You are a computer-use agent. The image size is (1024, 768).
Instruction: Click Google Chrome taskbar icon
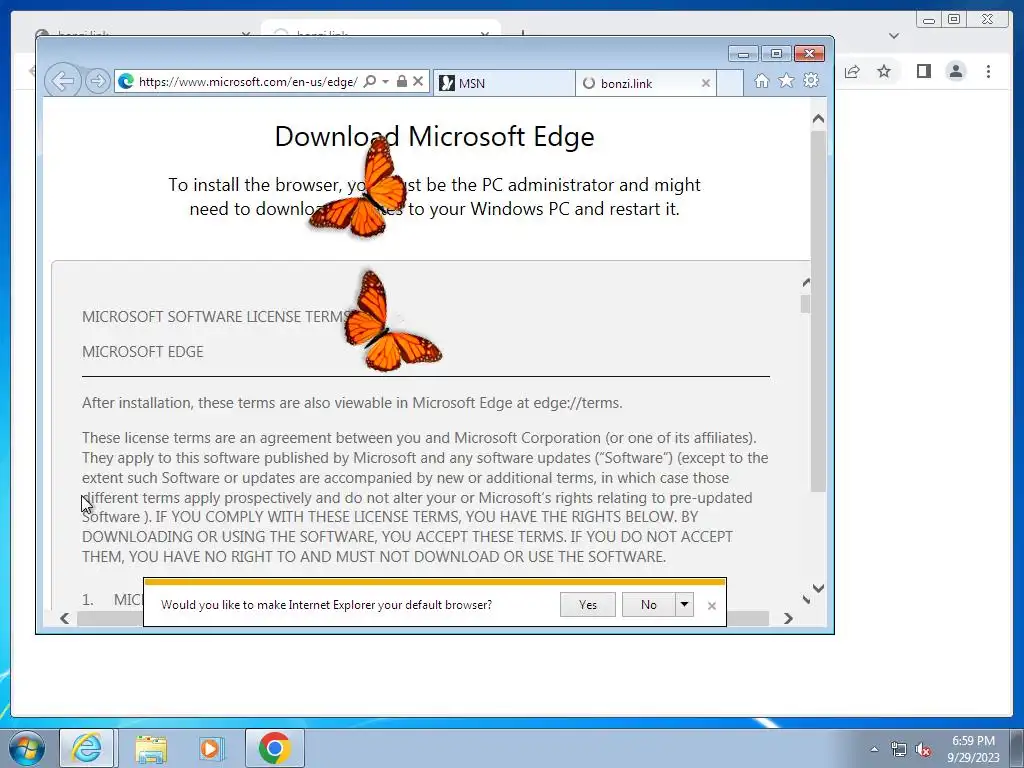[274, 748]
